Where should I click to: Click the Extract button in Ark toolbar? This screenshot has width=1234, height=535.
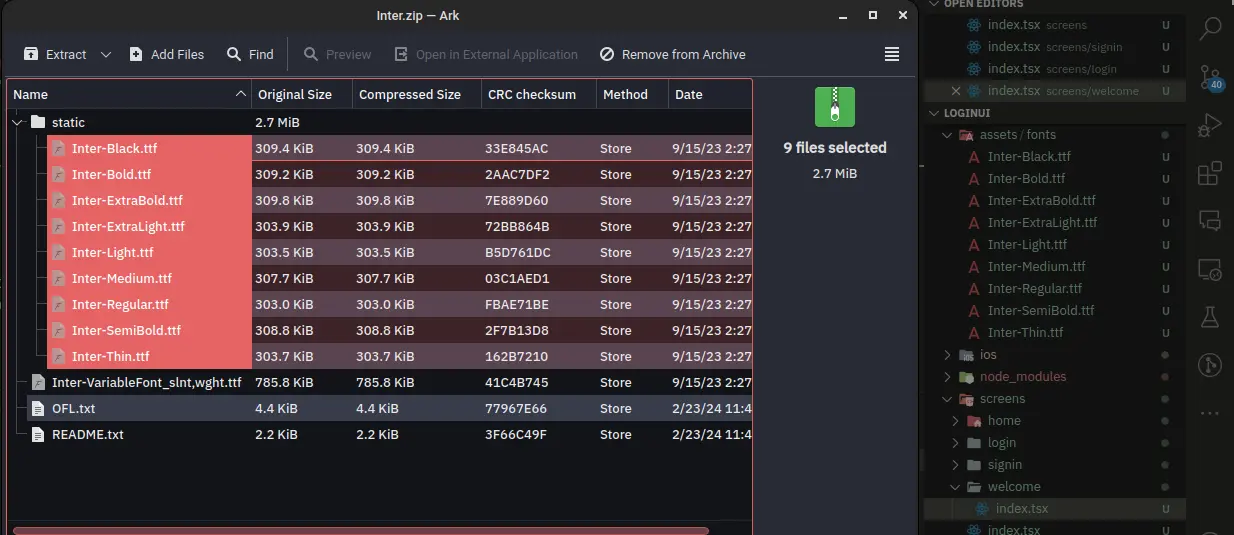tap(55, 54)
